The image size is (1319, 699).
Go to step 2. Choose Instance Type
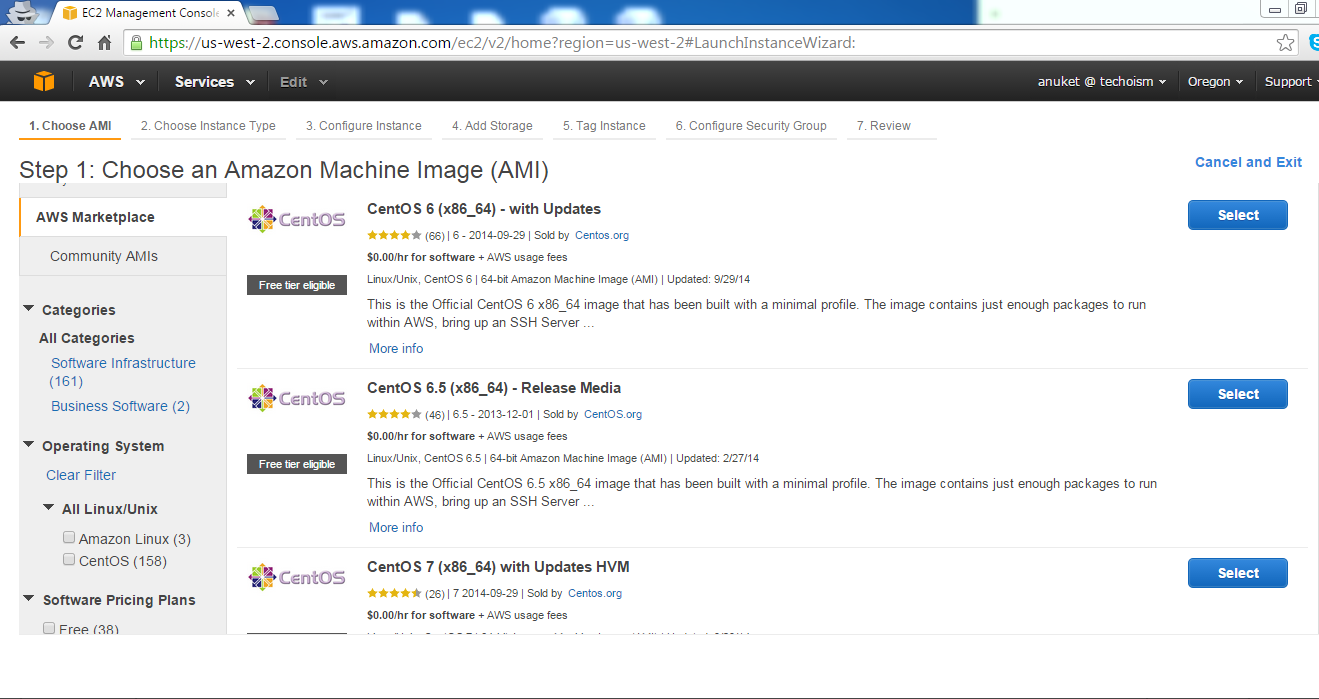pos(208,126)
